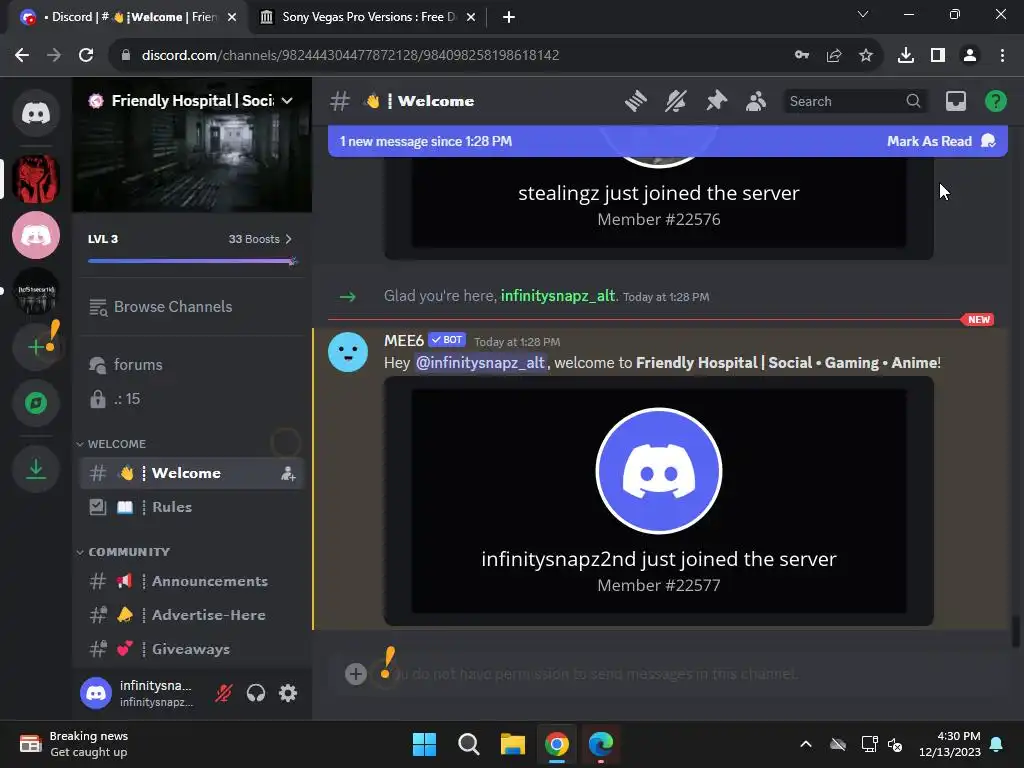This screenshot has width=1024, height=768.
Task: Open the tab search dropdown chevron
Action: [863, 14]
